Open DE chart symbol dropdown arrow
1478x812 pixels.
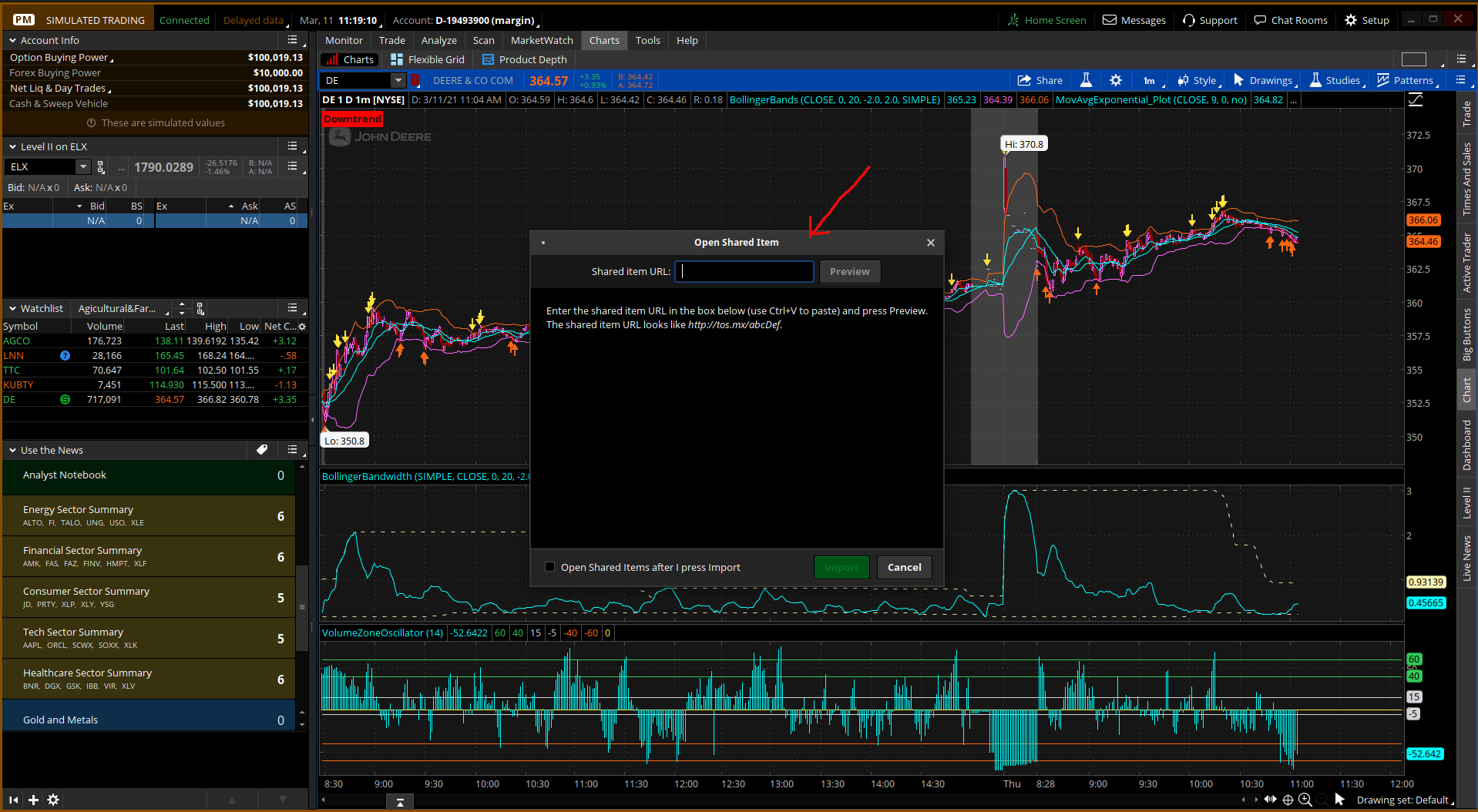398,80
